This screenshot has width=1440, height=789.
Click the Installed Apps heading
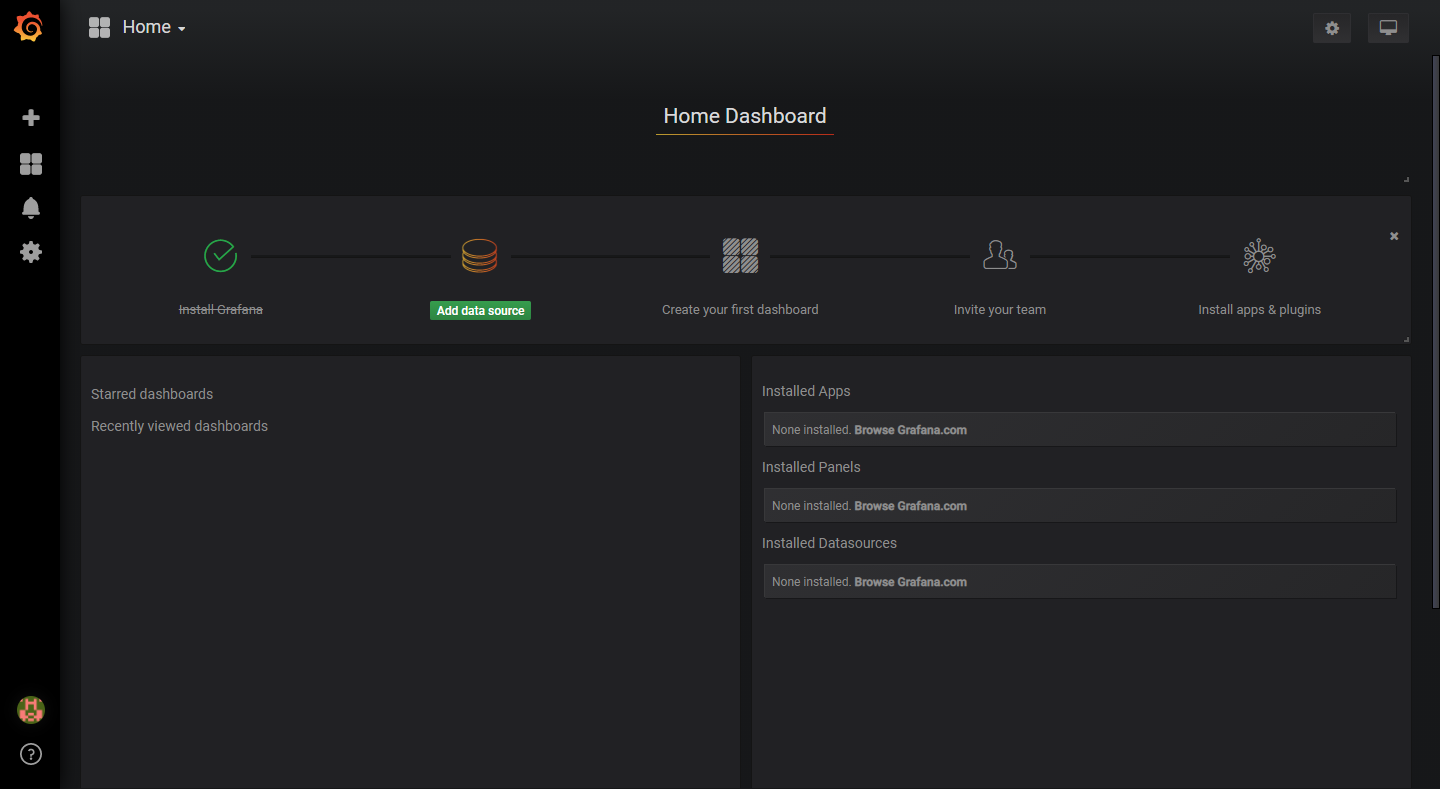pyautogui.click(x=806, y=391)
